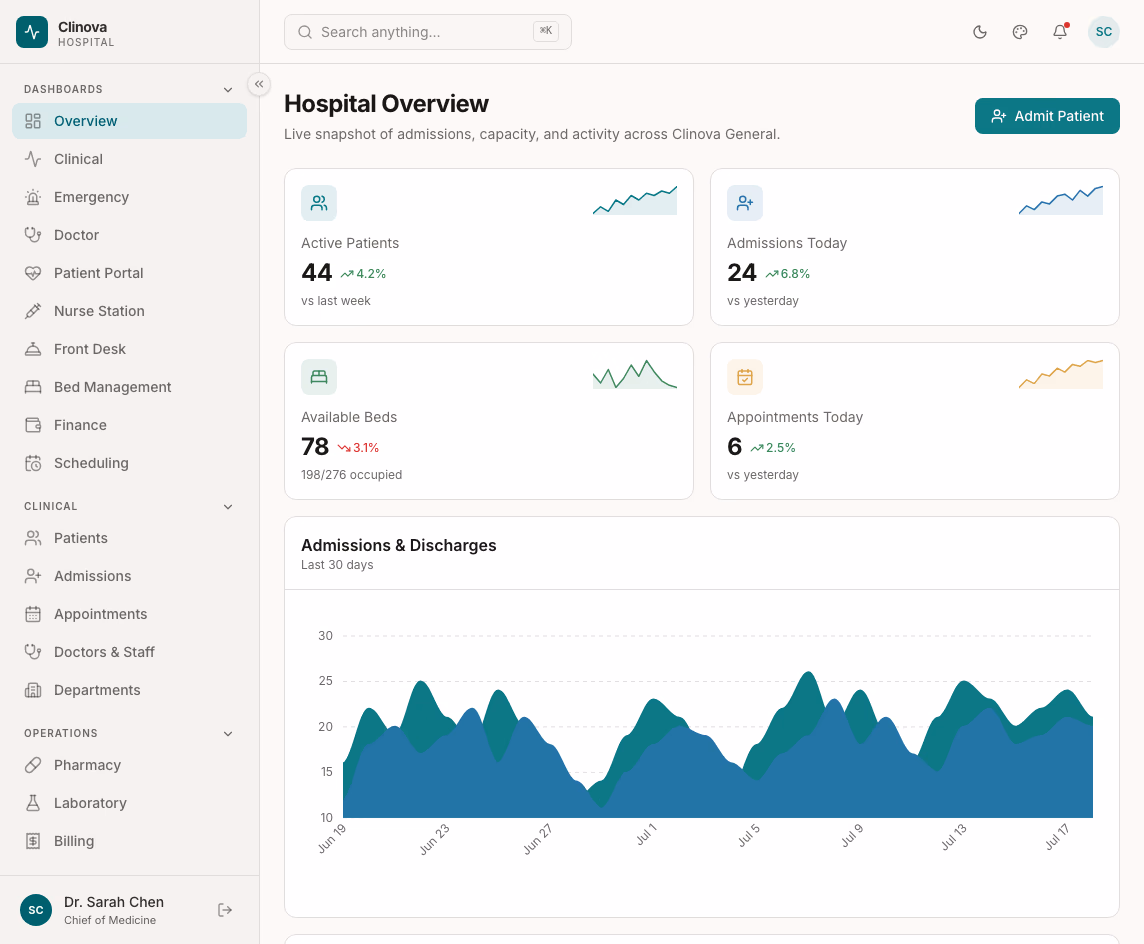Click the Admissions Today person-plus icon
Image resolution: width=1144 pixels, height=944 pixels.
745,203
